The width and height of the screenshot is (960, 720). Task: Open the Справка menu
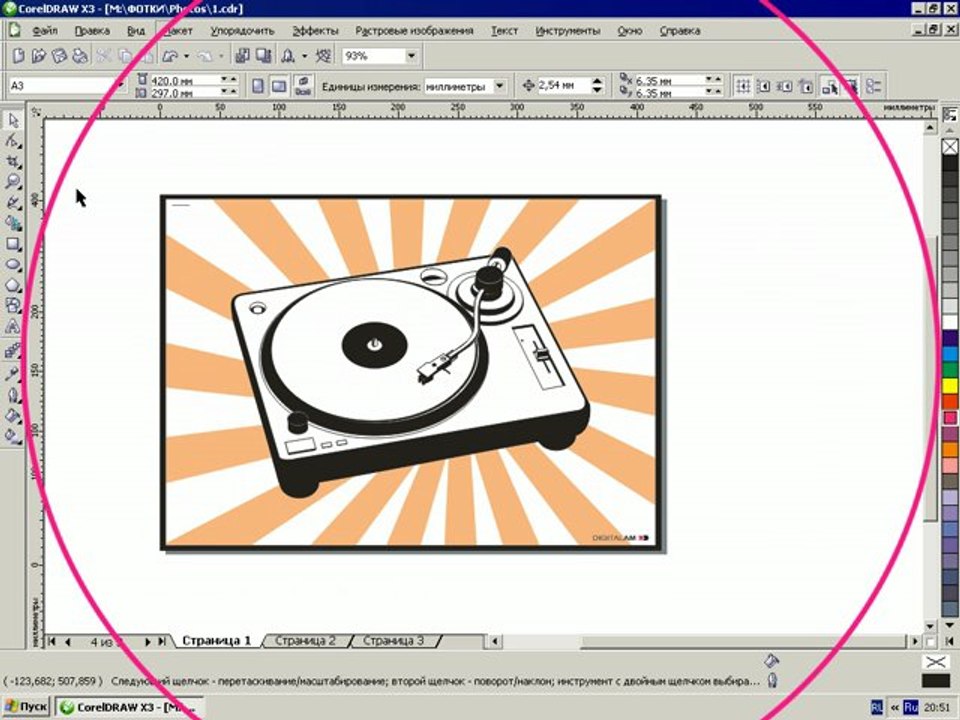680,30
